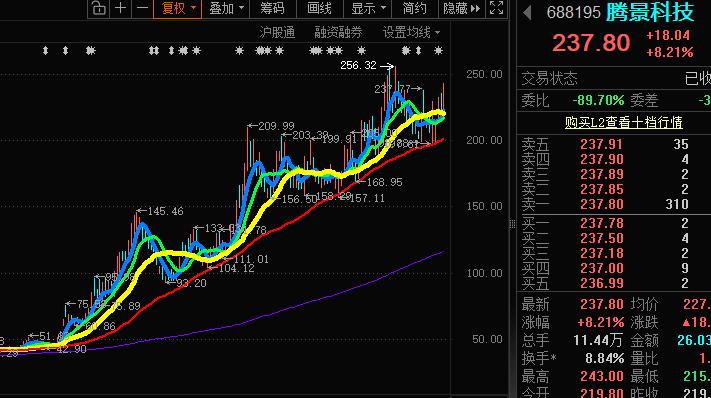Screen dimensions: 711x398
Task: Click the current price 237.80 header
Action: point(591,43)
